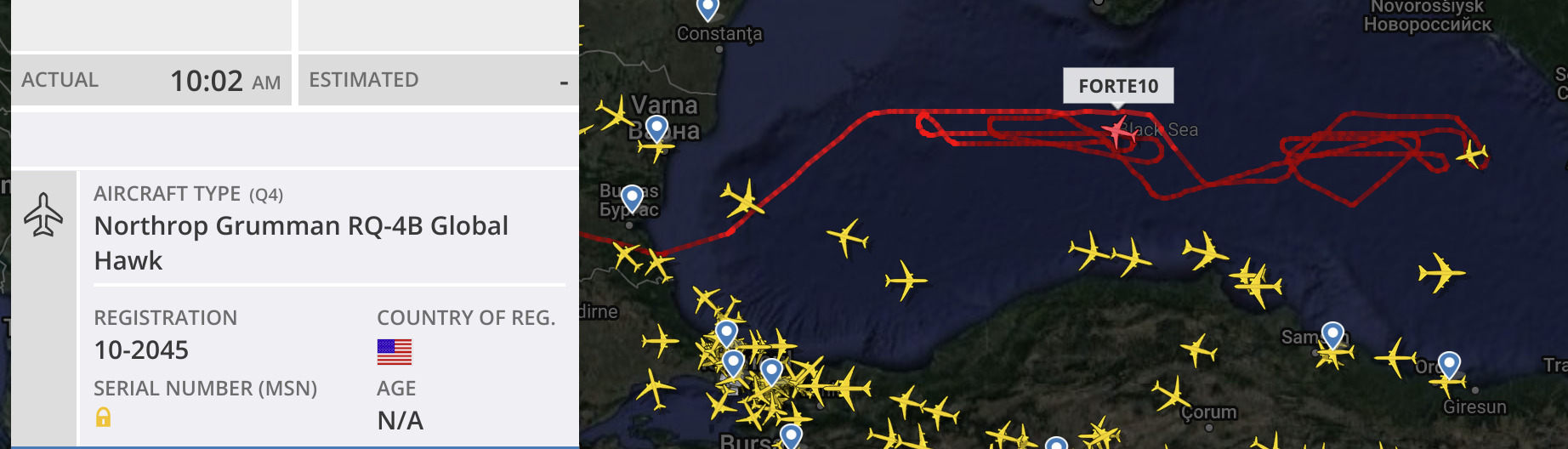1568x449 pixels.
Task: Select the airport pin at Samsun
Action: tap(1332, 335)
